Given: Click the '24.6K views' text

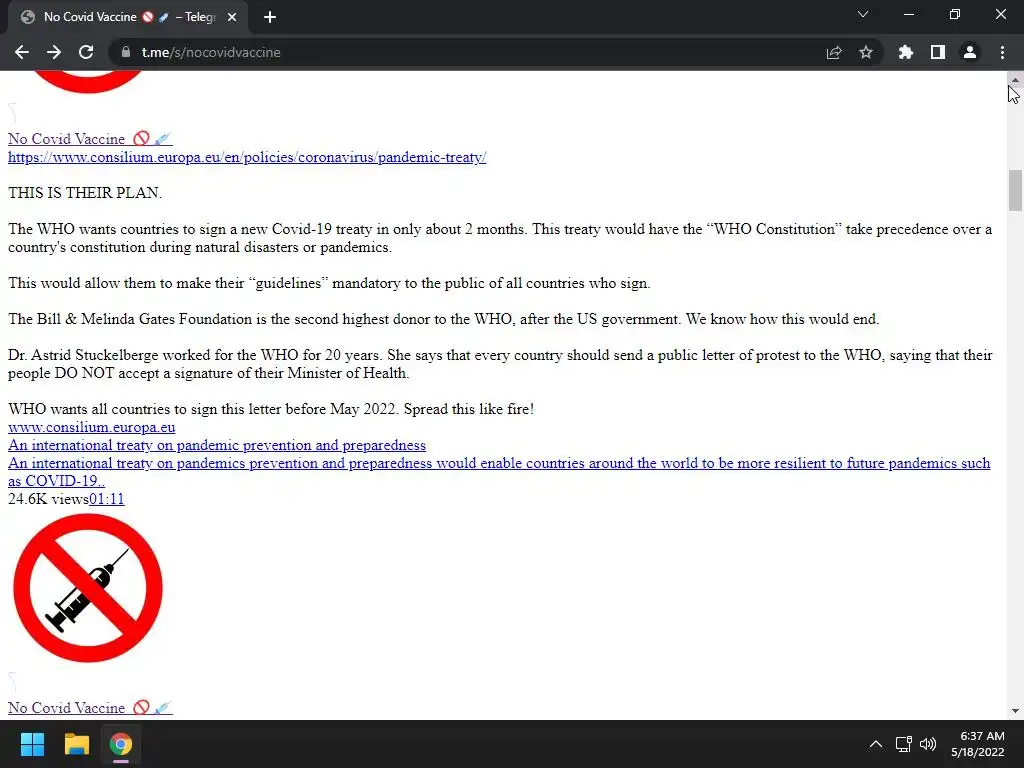Looking at the screenshot, I should point(48,499).
